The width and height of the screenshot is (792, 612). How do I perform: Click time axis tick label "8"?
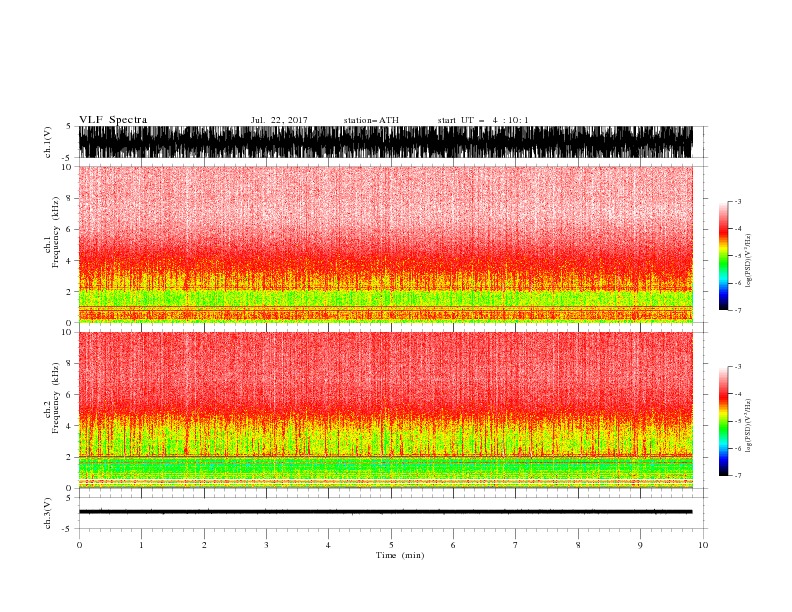pyautogui.click(x=578, y=545)
